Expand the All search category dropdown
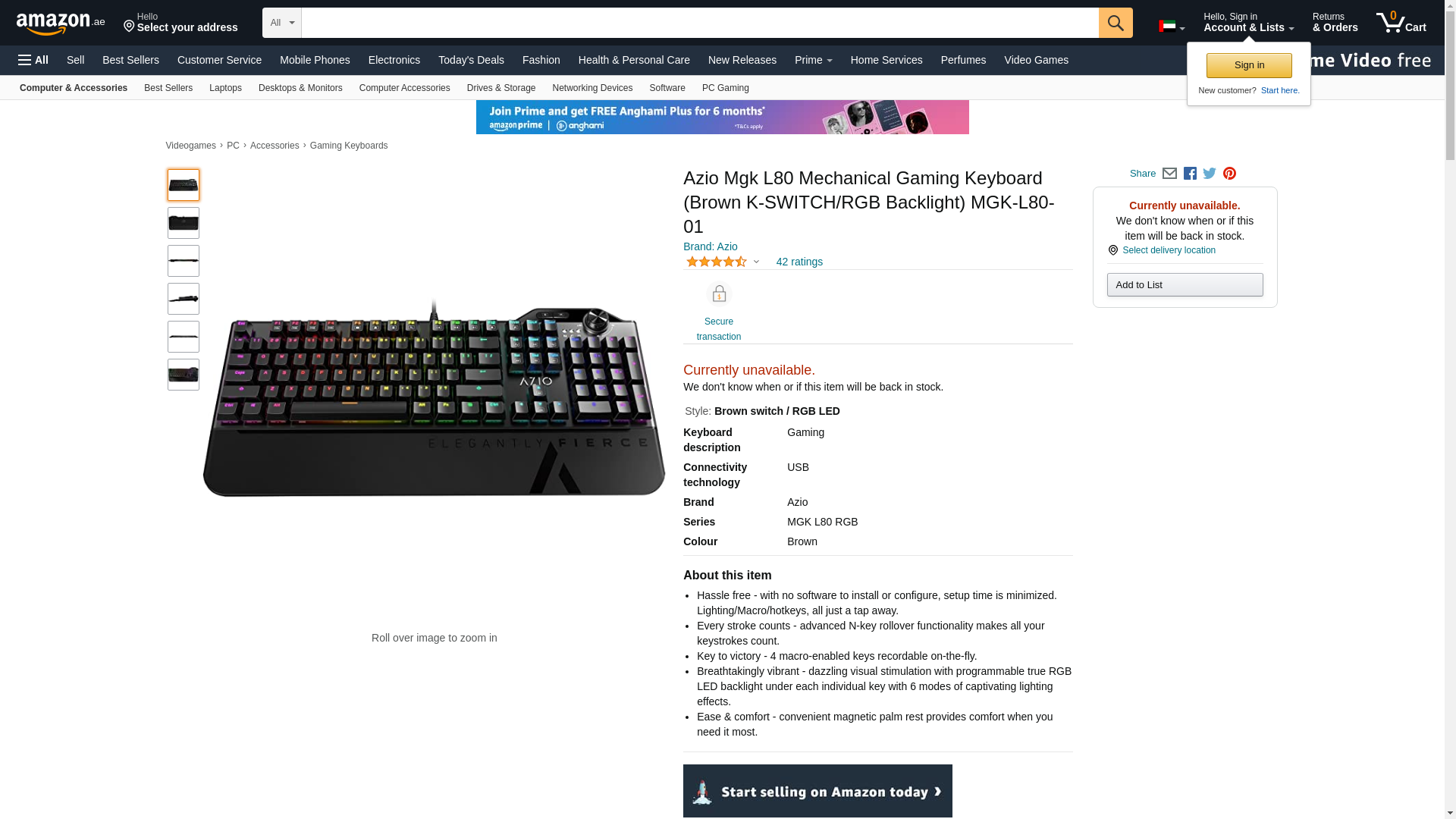1456x819 pixels. (x=282, y=23)
